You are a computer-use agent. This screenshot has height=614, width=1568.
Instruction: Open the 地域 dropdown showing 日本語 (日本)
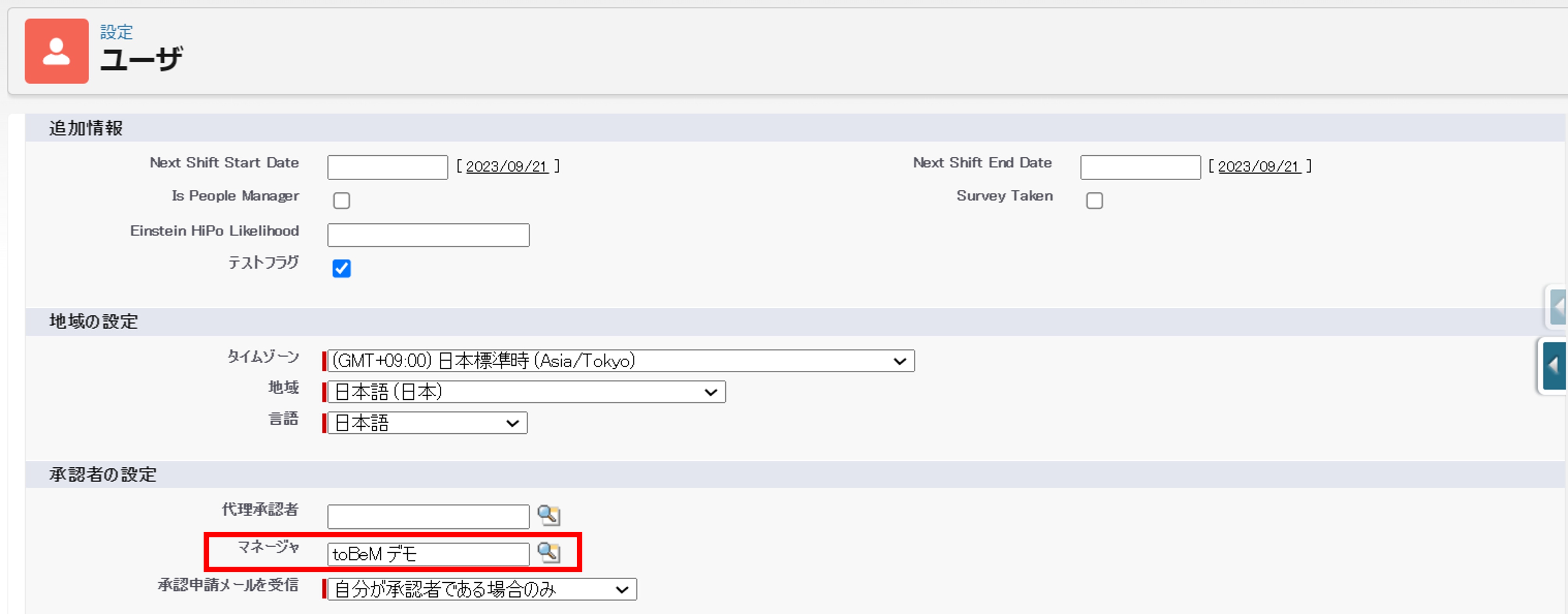(526, 391)
